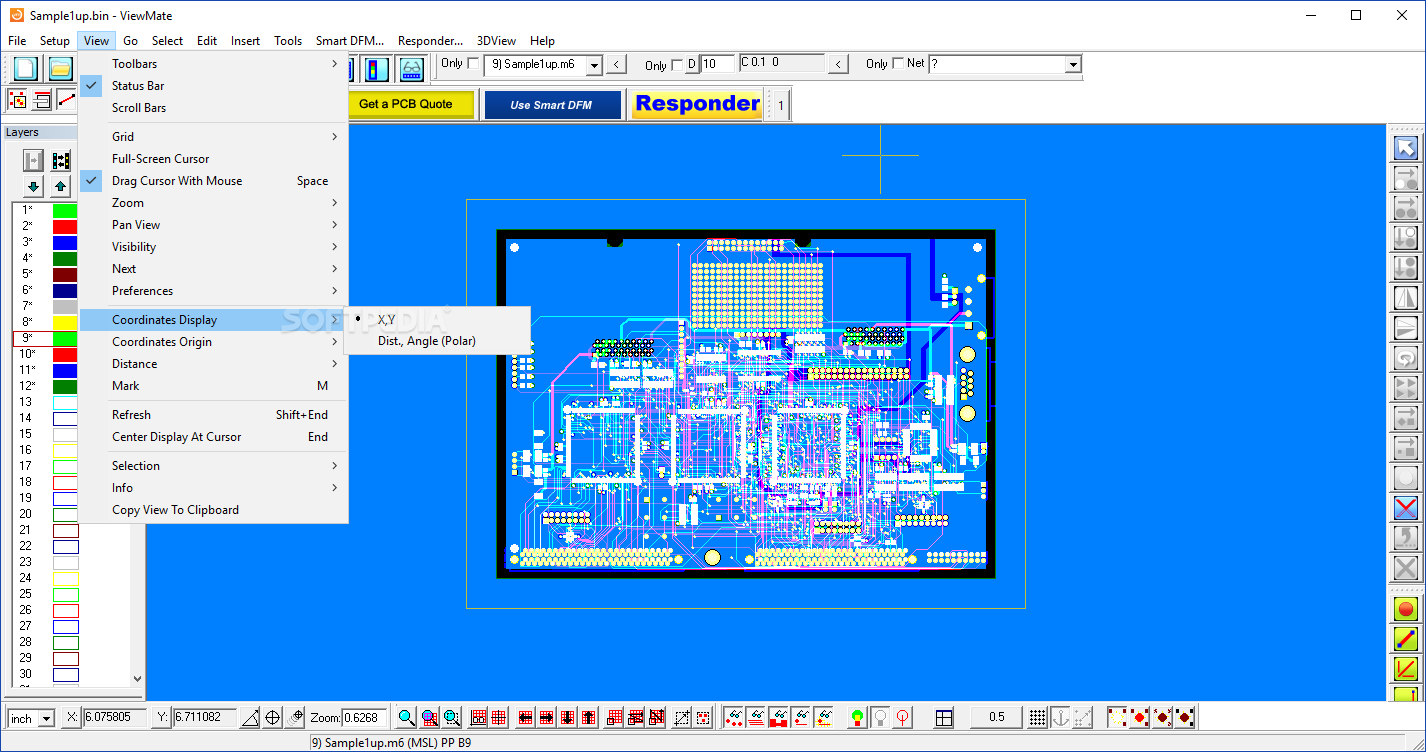
Task: Toggle the Only checkbox beside D field
Action: [x=677, y=65]
